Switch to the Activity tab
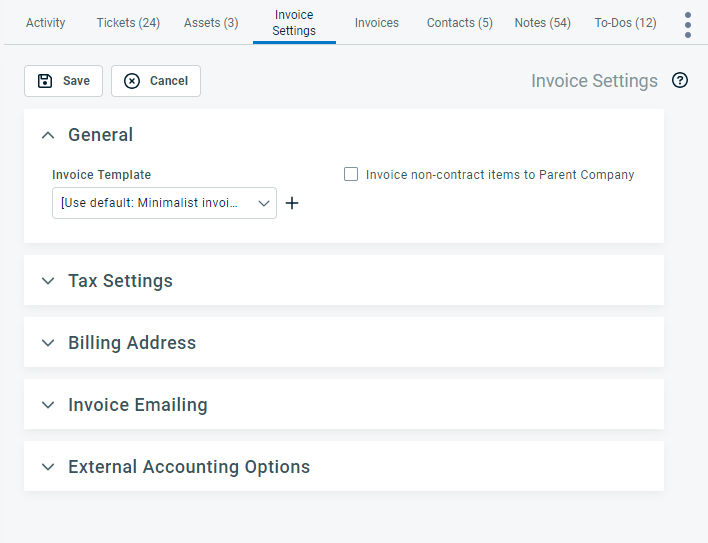The width and height of the screenshot is (708, 543). (46, 23)
